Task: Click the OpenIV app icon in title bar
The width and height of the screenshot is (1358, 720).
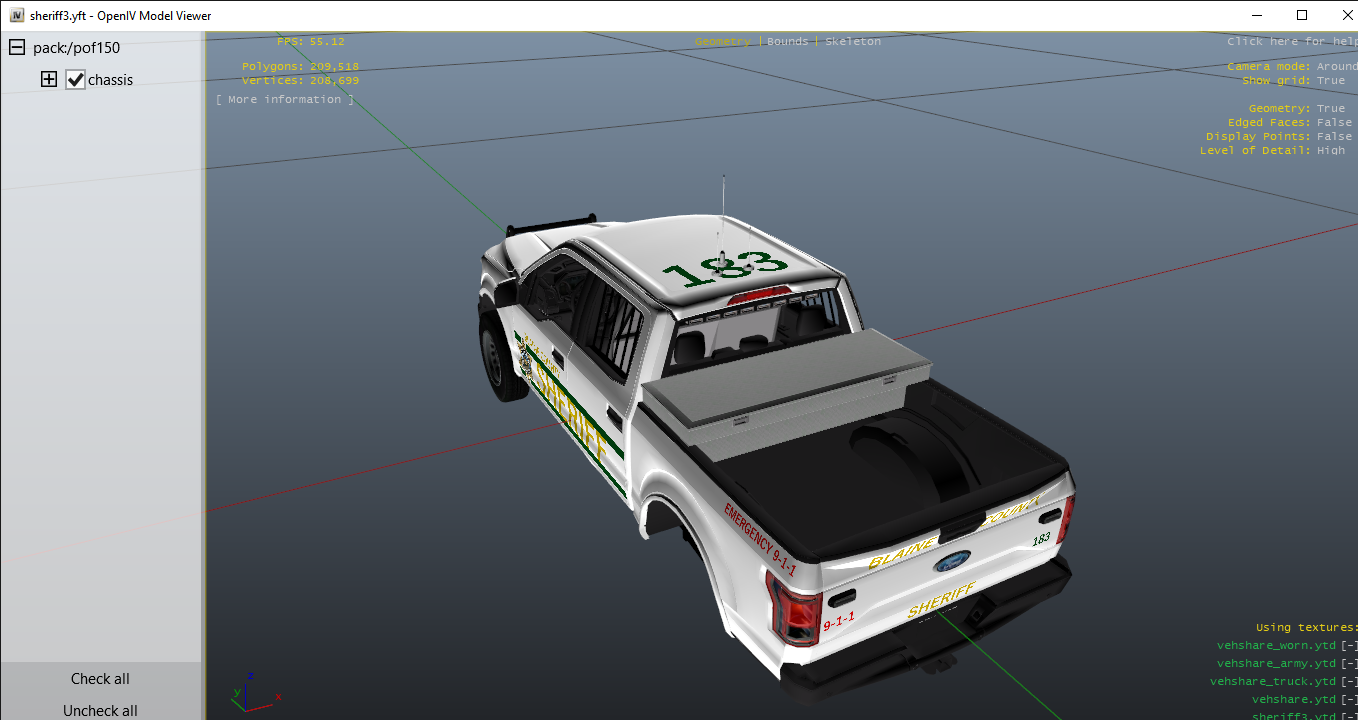Action: pos(16,16)
